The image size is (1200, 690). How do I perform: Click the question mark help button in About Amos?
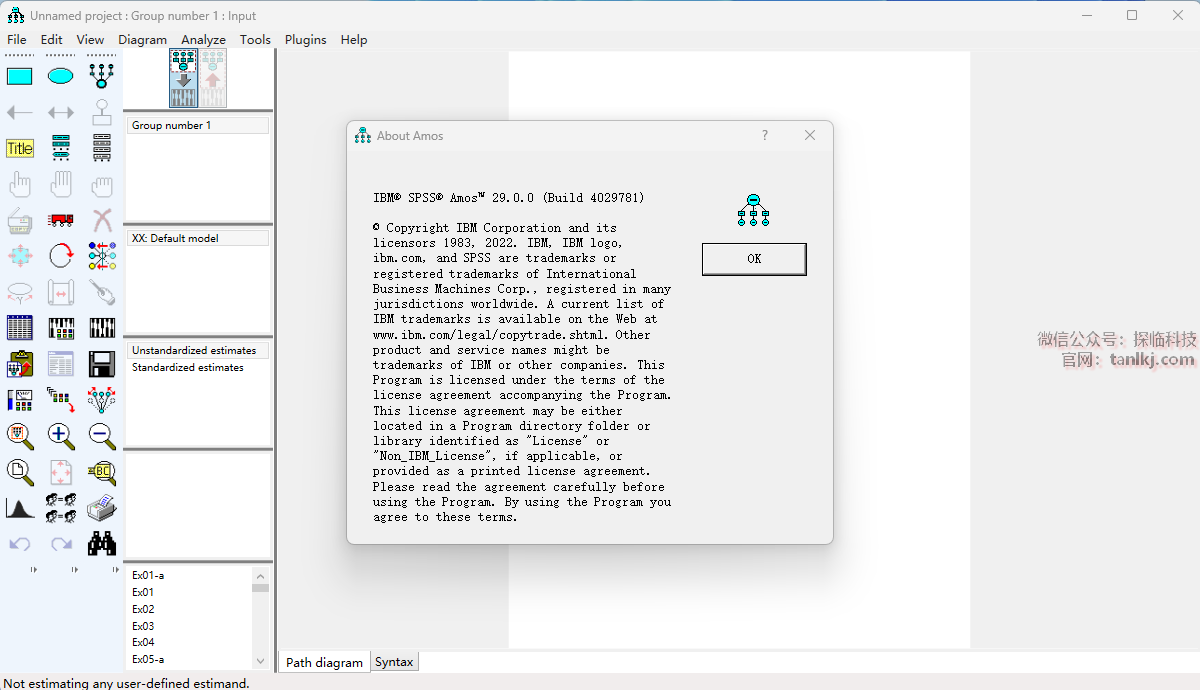[x=765, y=135]
